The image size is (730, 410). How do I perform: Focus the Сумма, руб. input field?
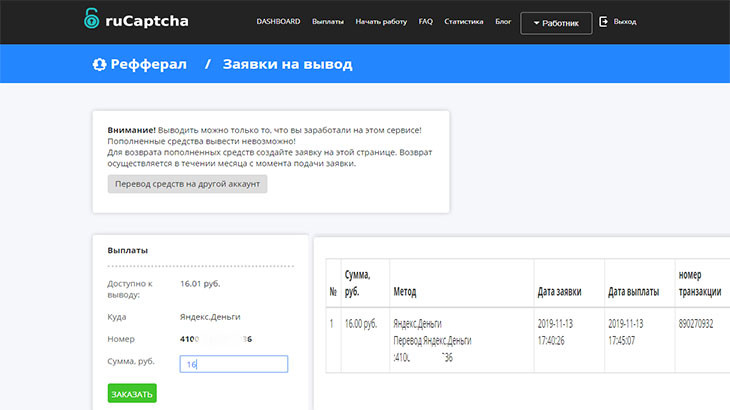(234, 365)
